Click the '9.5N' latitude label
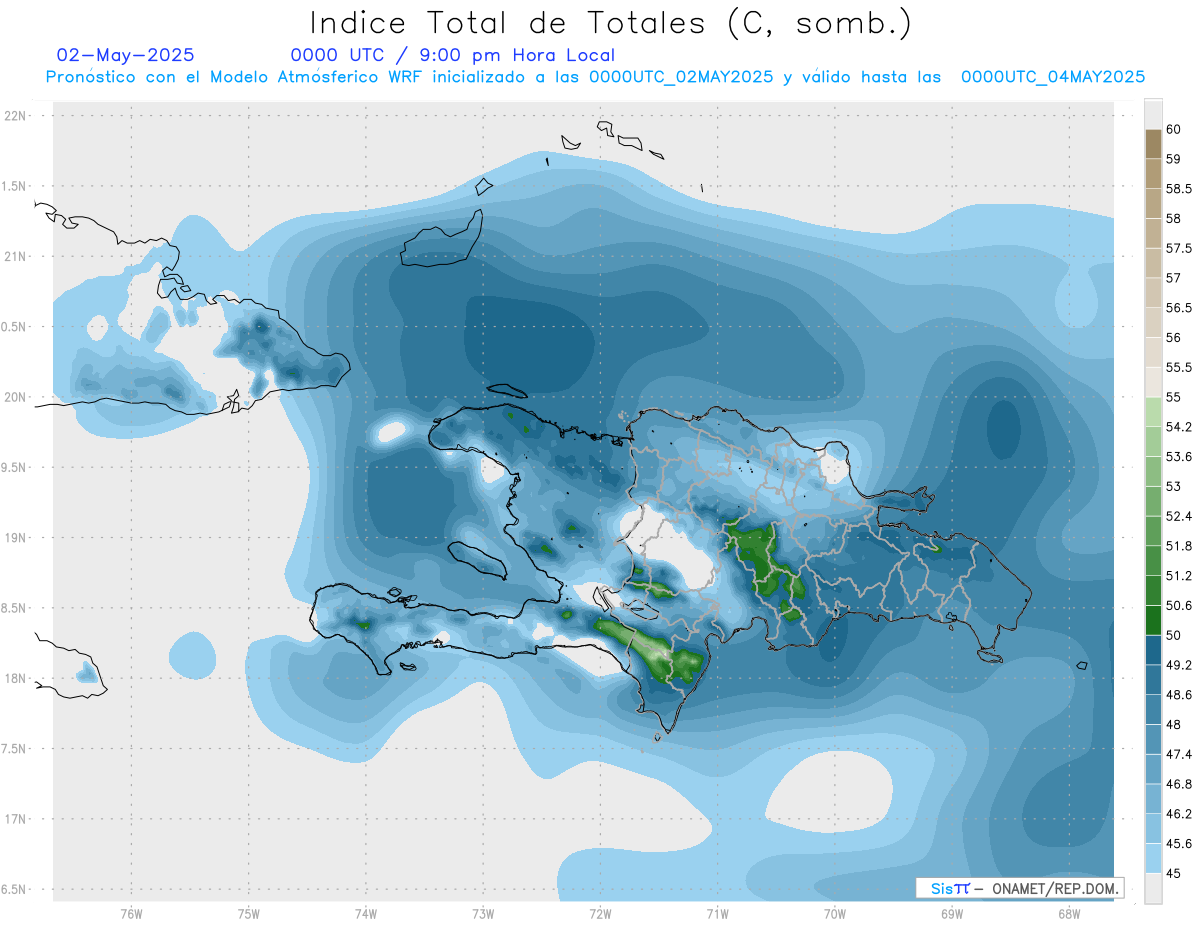 (15, 468)
